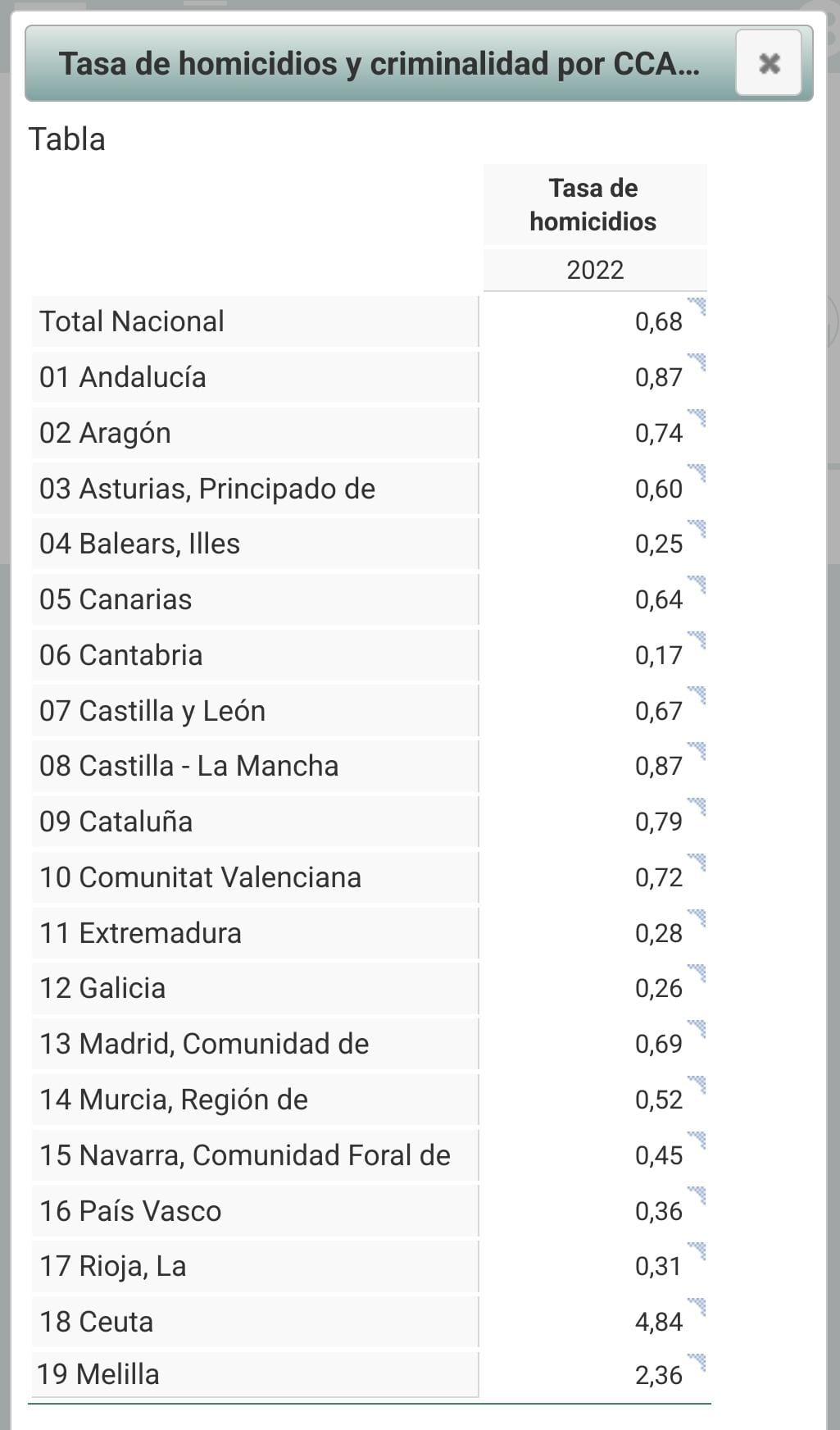The width and height of the screenshot is (840, 1430).
Task: Click the corner marker icon on Cataluña 0,79
Action: pos(697,807)
